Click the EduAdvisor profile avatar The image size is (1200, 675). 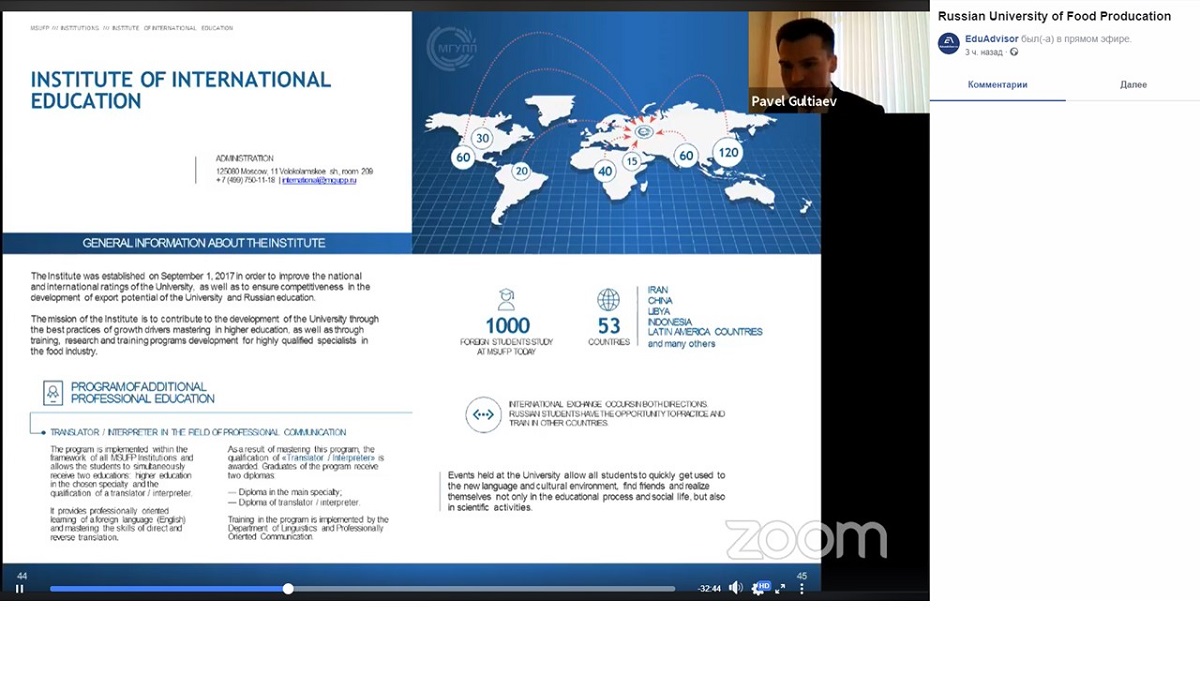(x=949, y=43)
